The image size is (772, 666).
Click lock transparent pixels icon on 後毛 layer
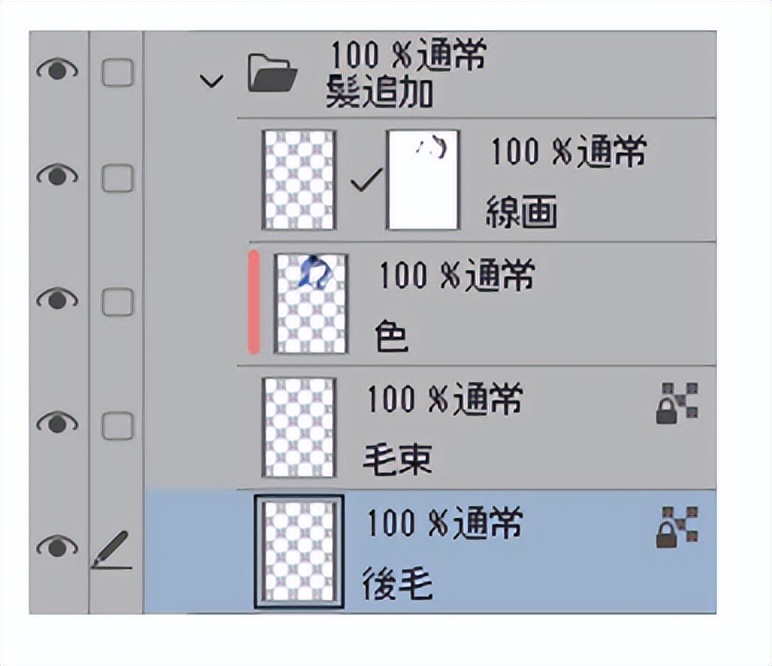(x=677, y=527)
